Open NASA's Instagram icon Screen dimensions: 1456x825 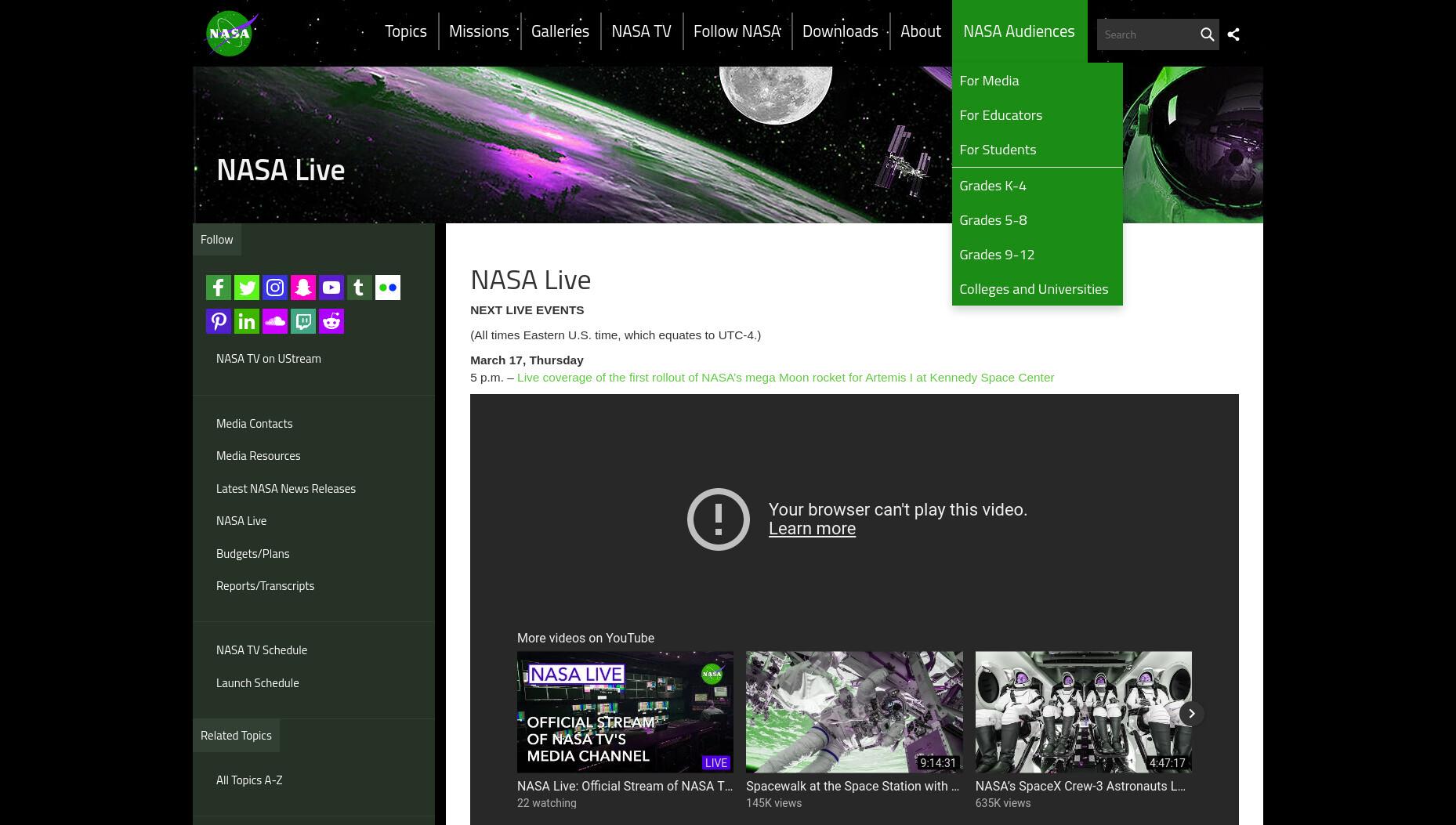pyautogui.click(x=275, y=288)
